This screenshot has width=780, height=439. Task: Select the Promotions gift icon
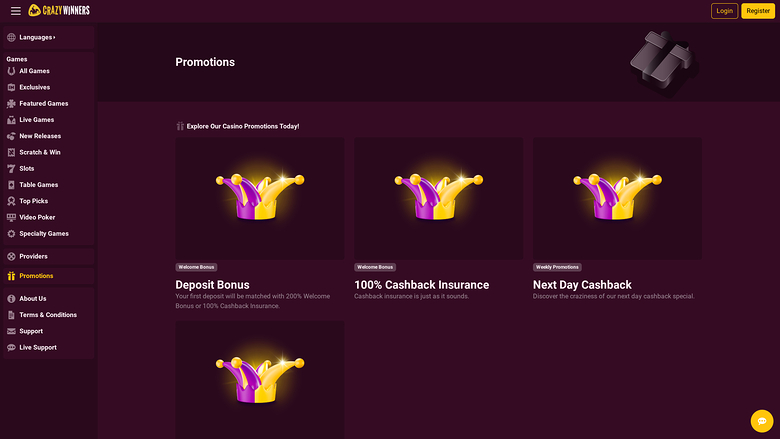click(11, 276)
